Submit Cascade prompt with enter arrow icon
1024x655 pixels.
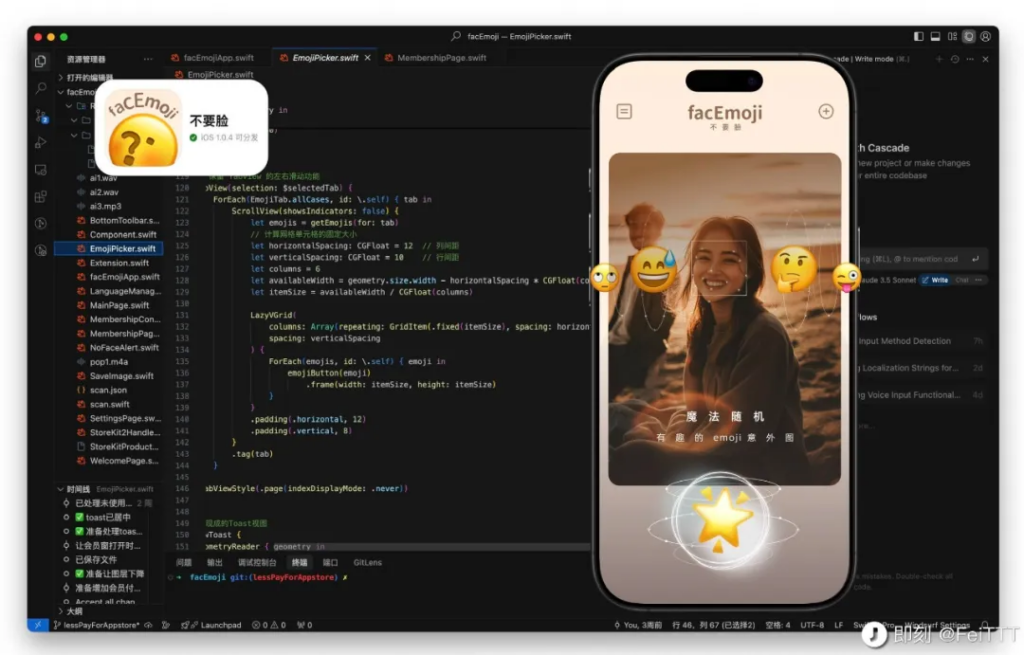coord(975,259)
